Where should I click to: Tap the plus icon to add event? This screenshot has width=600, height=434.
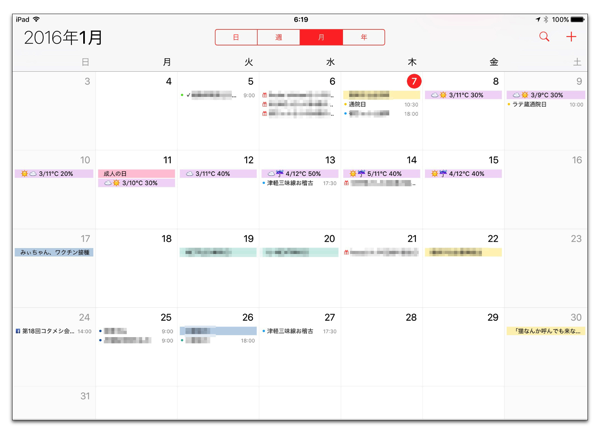coord(571,37)
